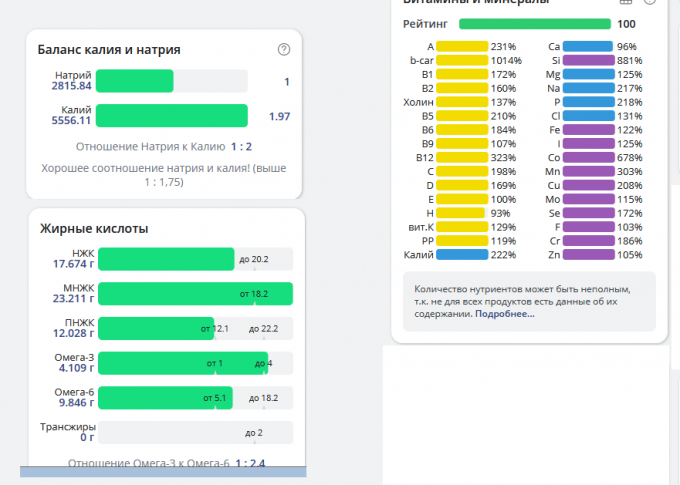Image resolution: width=680 pixels, height=485 pixels.
Task: Click the Омега-3 bar
Action: (183, 363)
